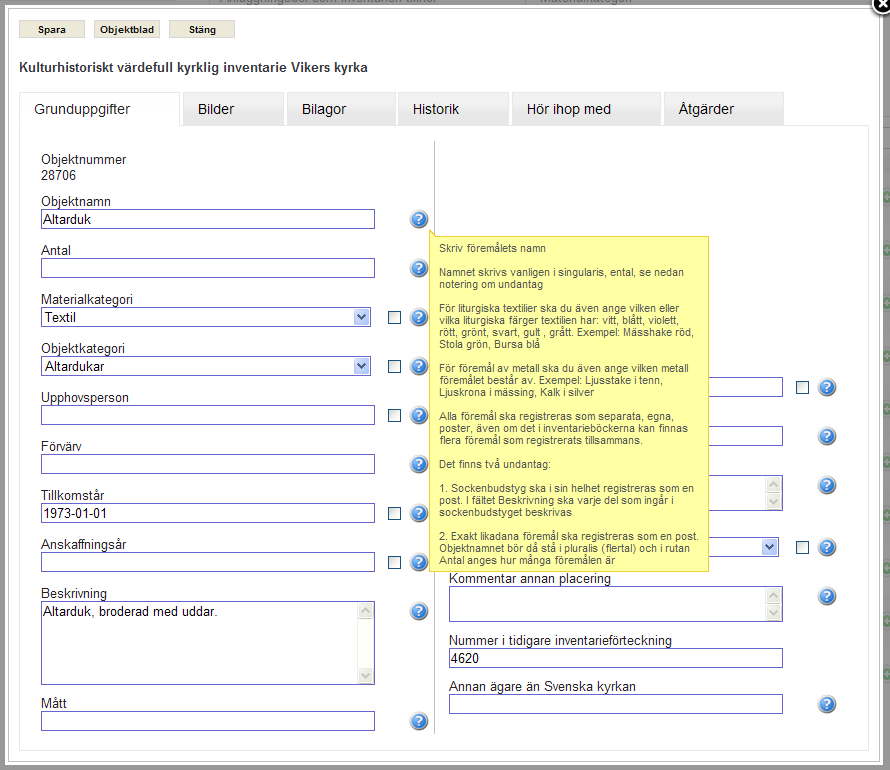
Task: Click the Kommentar annan placering scrollbar down arrow
Action: pos(773,612)
